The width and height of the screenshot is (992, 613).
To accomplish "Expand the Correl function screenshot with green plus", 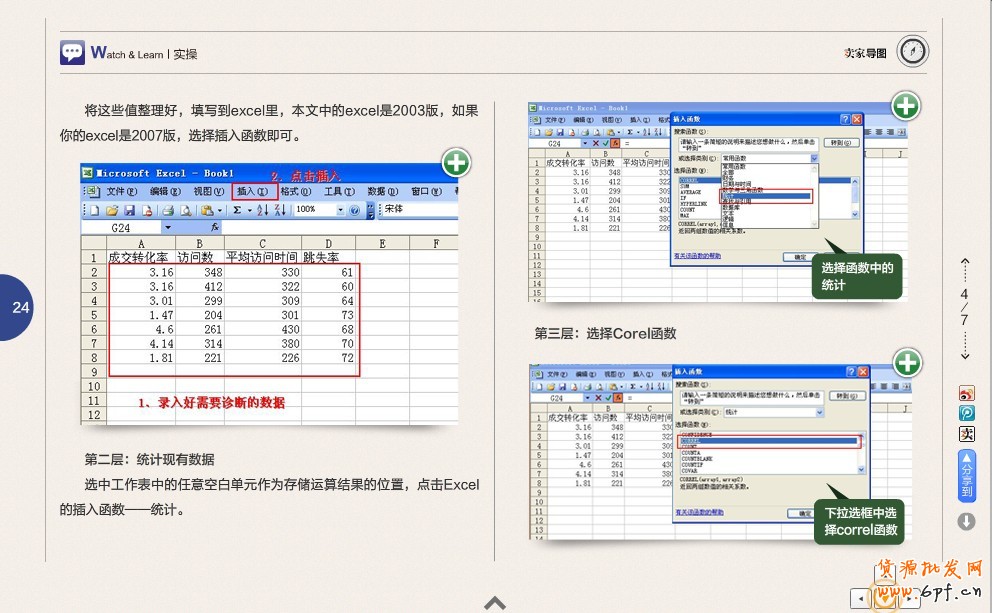I will pos(907,362).
